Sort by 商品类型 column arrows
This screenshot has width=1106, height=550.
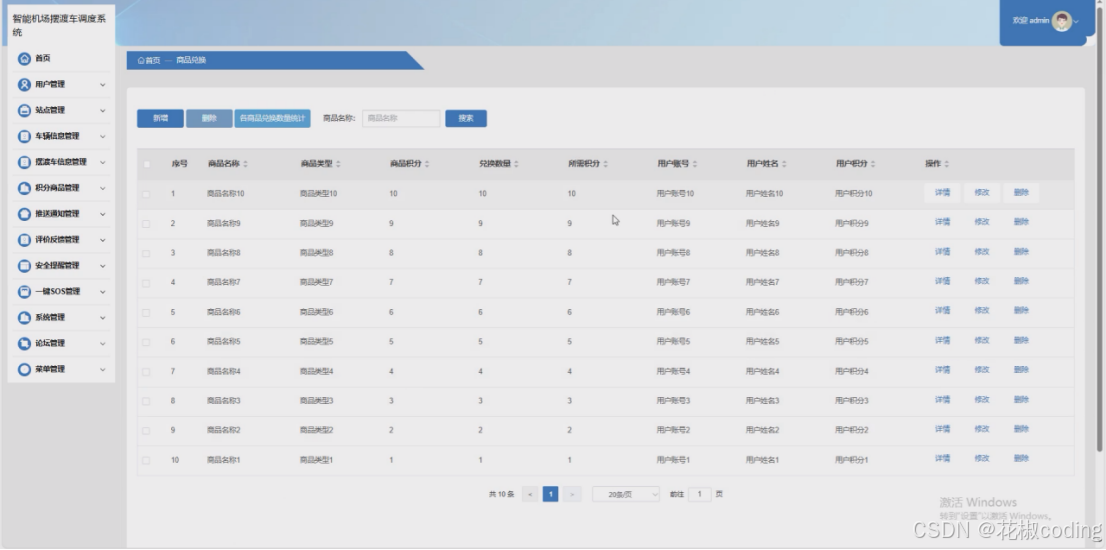point(338,164)
